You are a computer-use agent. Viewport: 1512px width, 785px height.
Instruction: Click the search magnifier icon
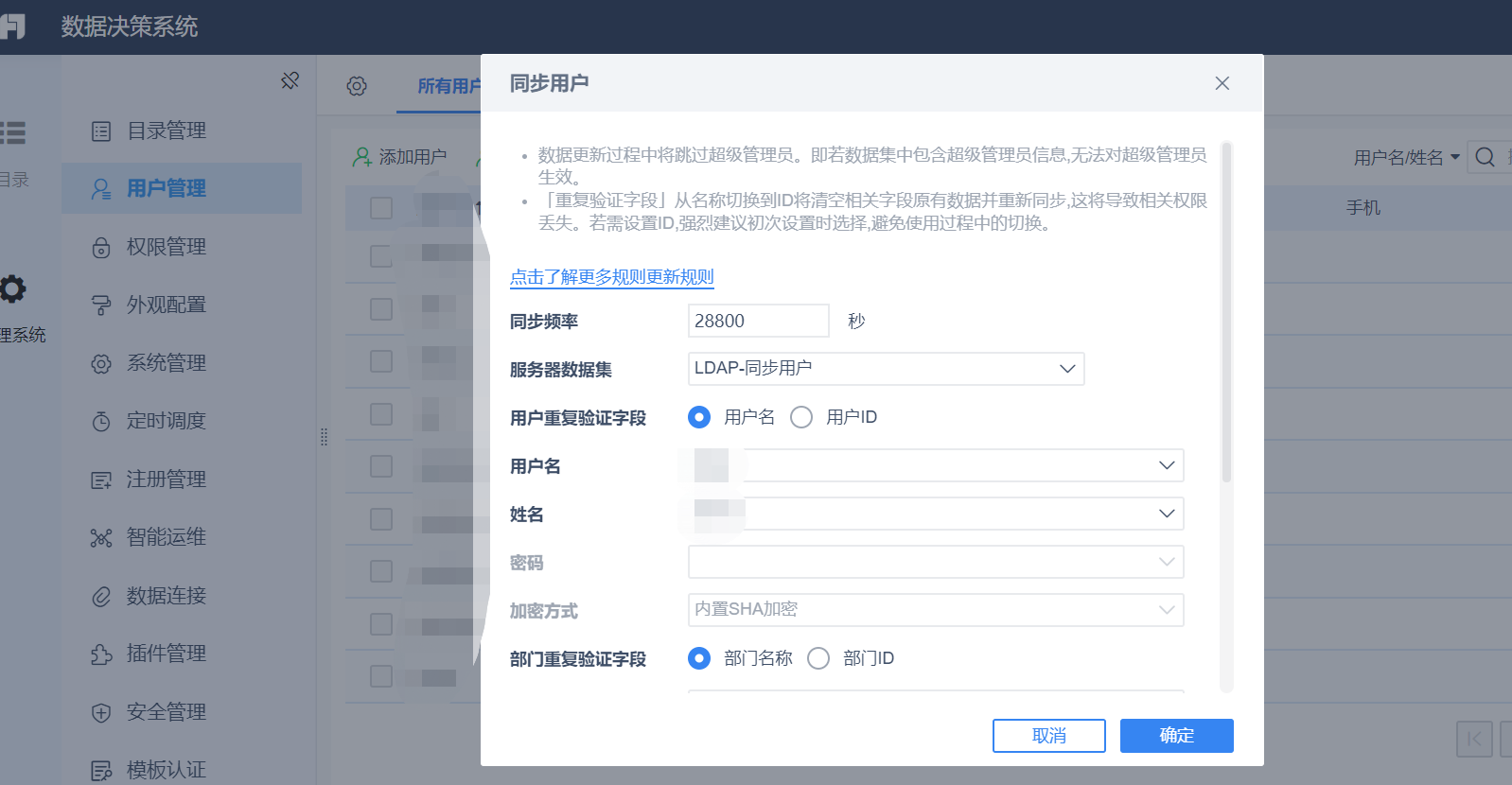[x=1486, y=157]
